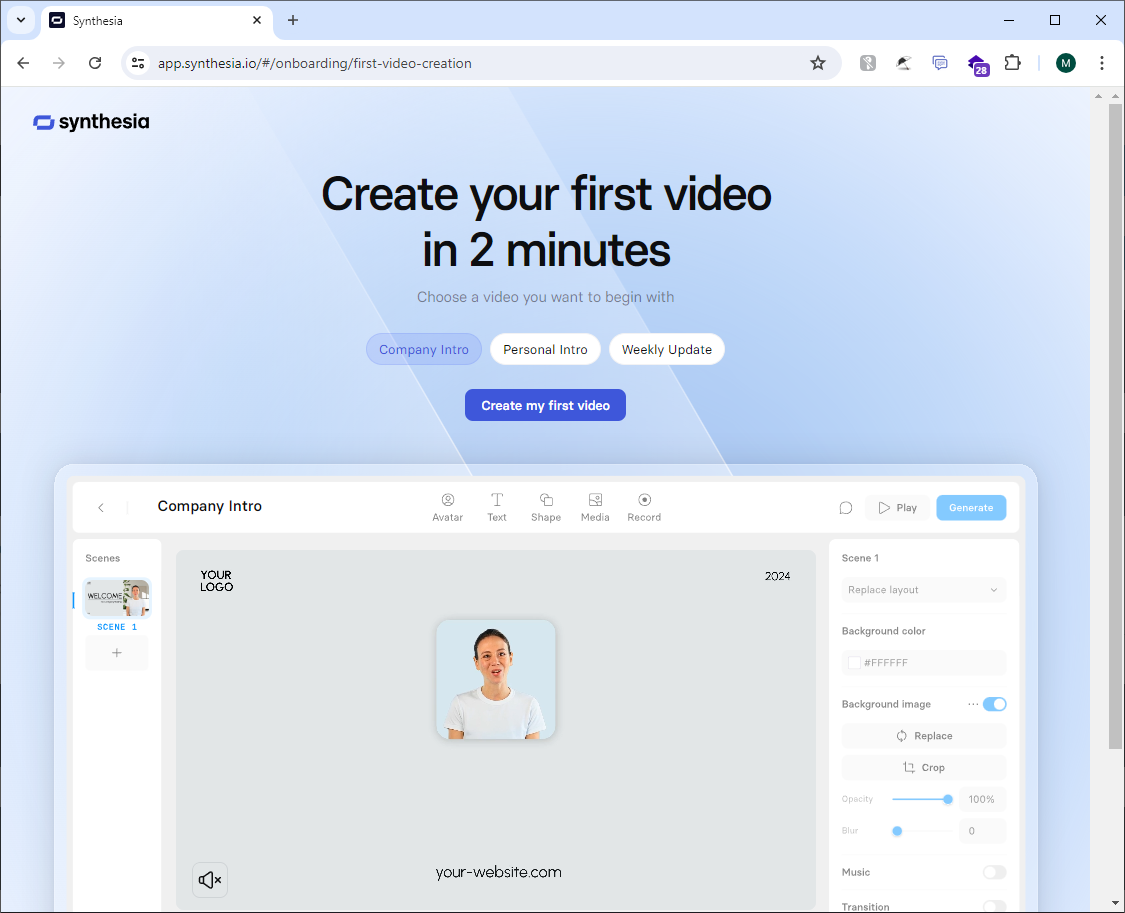Click the white background color swatch
This screenshot has height=913, width=1125.
pos(854,663)
